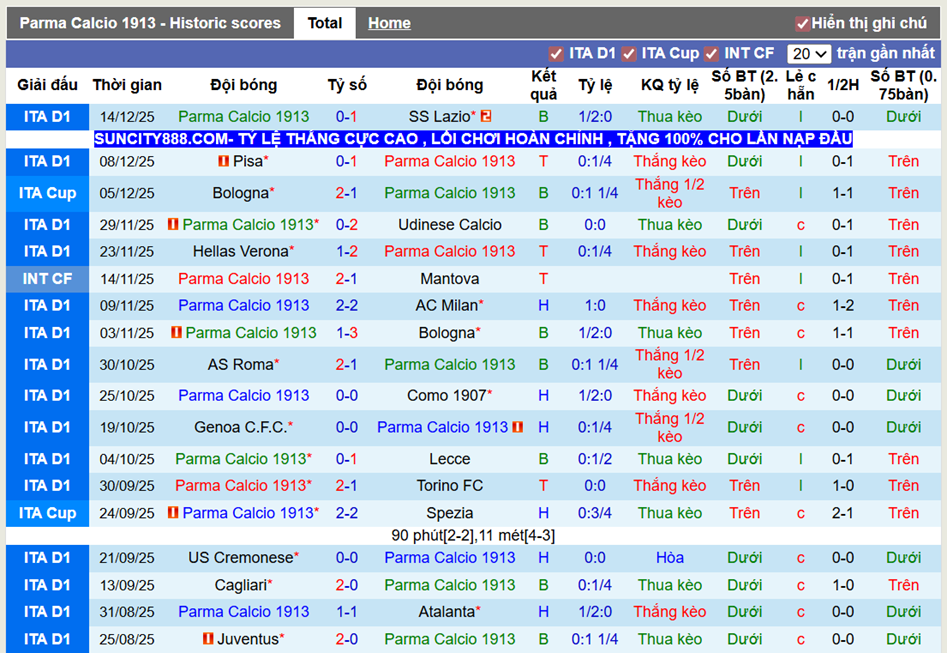Click the 1-1 score against Atalanta
The width and height of the screenshot is (947, 653).
[x=347, y=612]
